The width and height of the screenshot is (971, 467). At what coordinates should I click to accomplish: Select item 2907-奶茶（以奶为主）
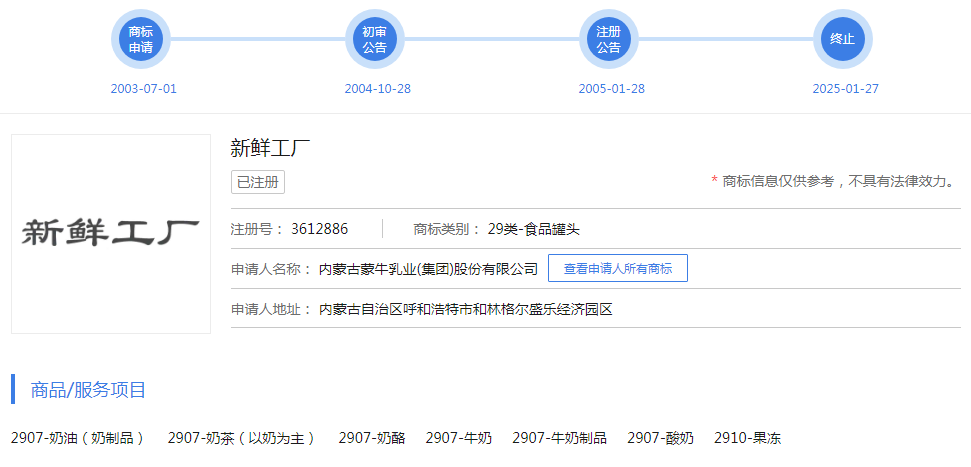point(242,439)
